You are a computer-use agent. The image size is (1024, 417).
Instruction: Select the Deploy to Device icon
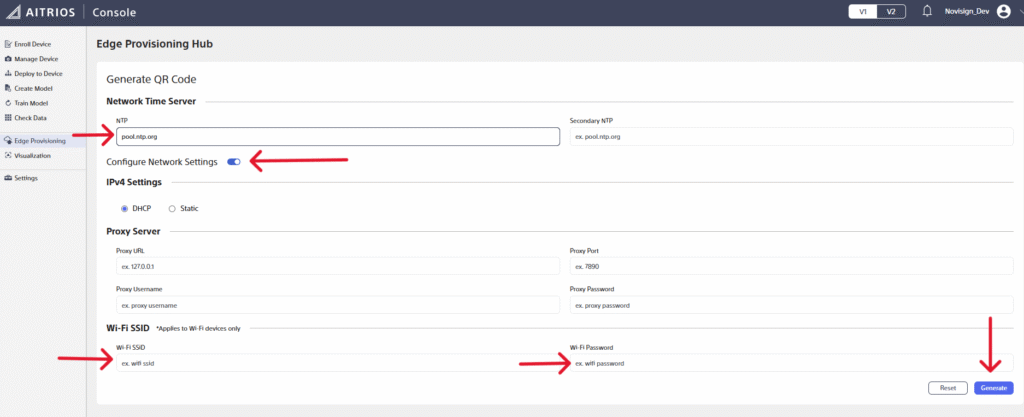tap(8, 74)
